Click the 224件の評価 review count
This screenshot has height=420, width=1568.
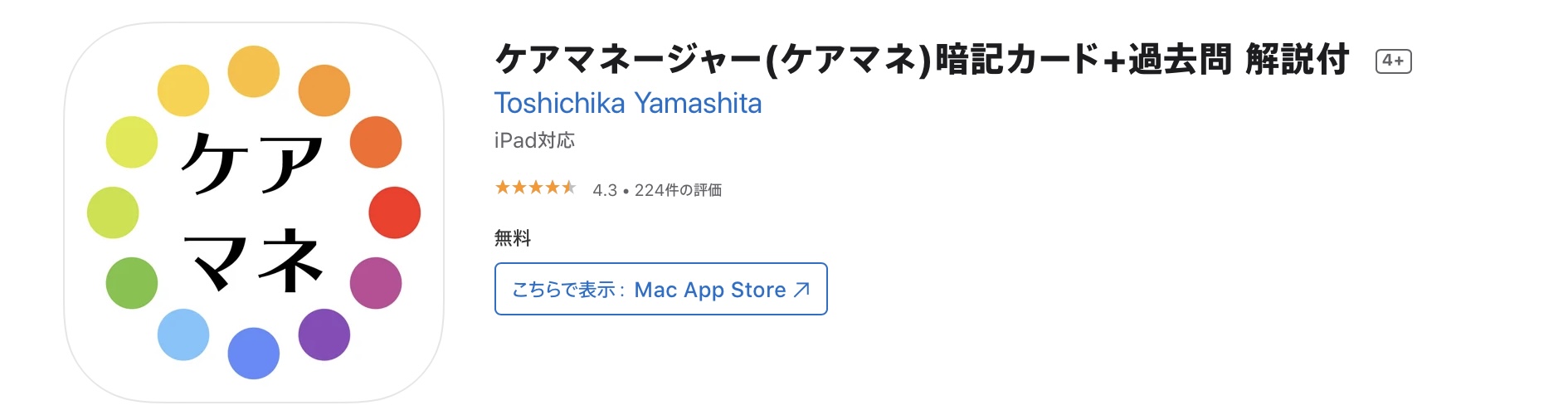click(678, 190)
